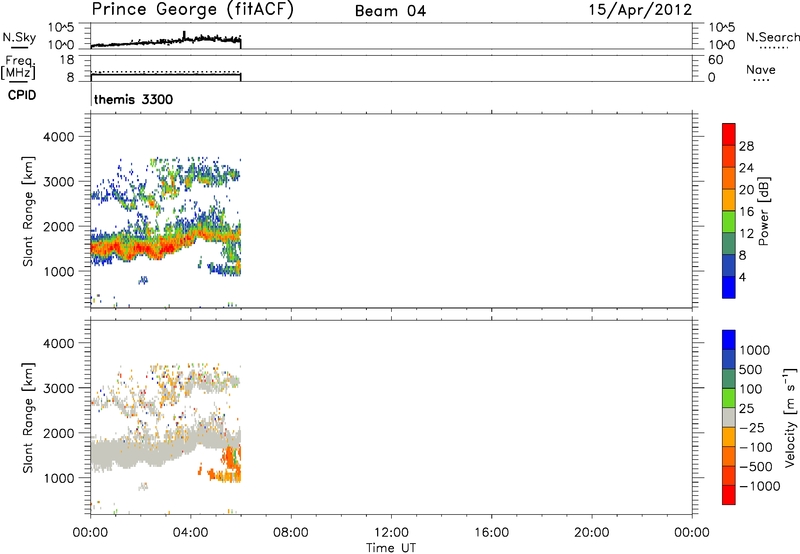
Task: Click the "12:00" time axis tick label
Action: click(x=391, y=533)
